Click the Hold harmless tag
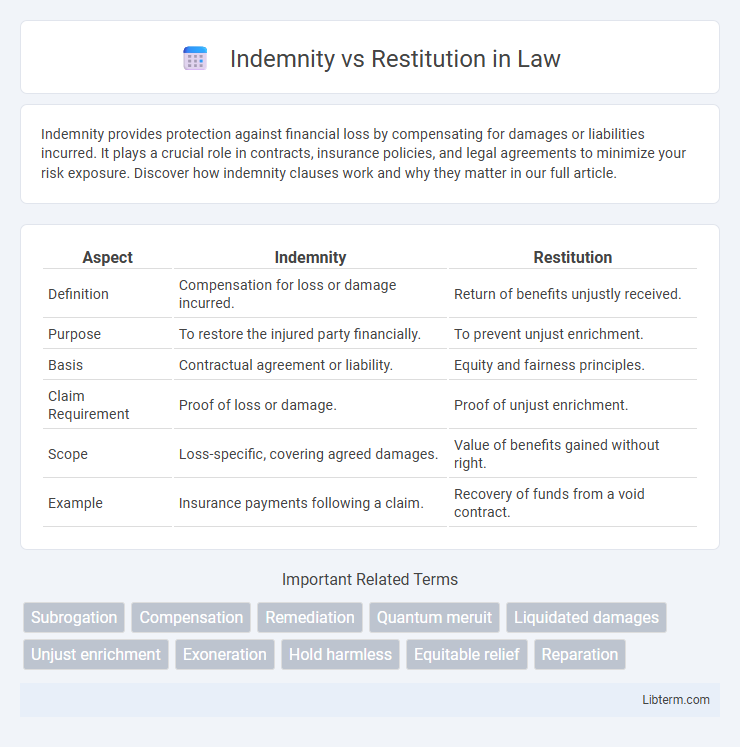 click(x=340, y=655)
